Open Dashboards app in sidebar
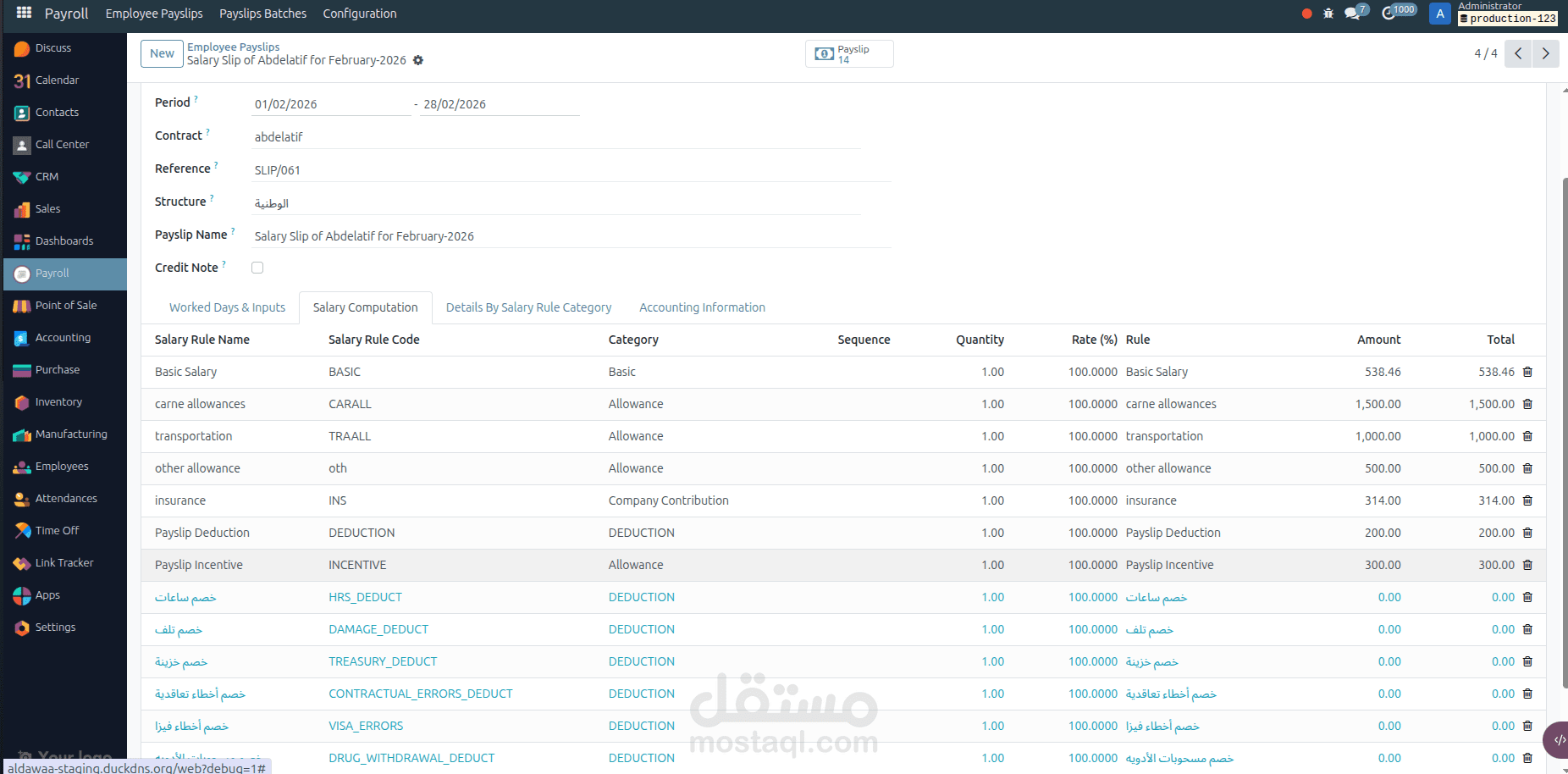Screen dimensions: 1568x774 click(x=65, y=241)
